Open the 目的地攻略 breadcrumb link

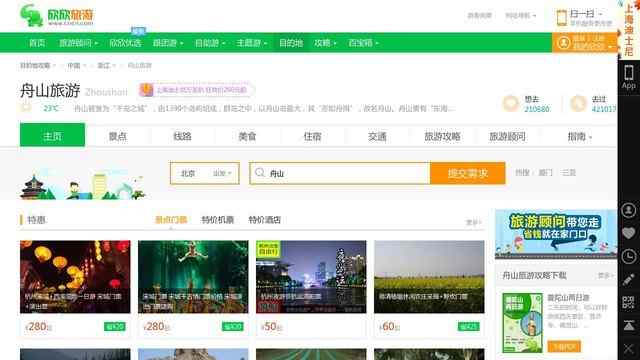tap(35, 65)
